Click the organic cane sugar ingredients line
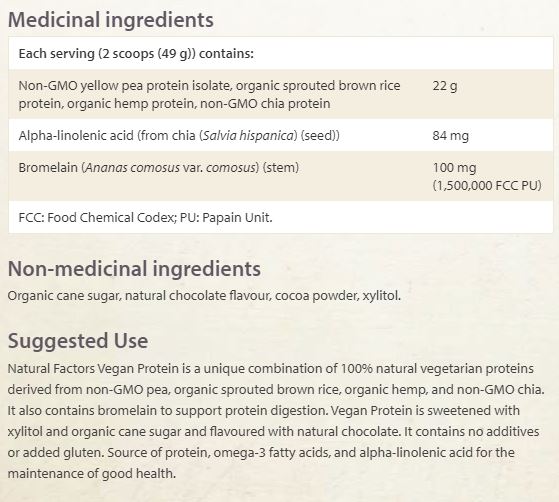This screenshot has height=502, width=559. click(x=204, y=296)
